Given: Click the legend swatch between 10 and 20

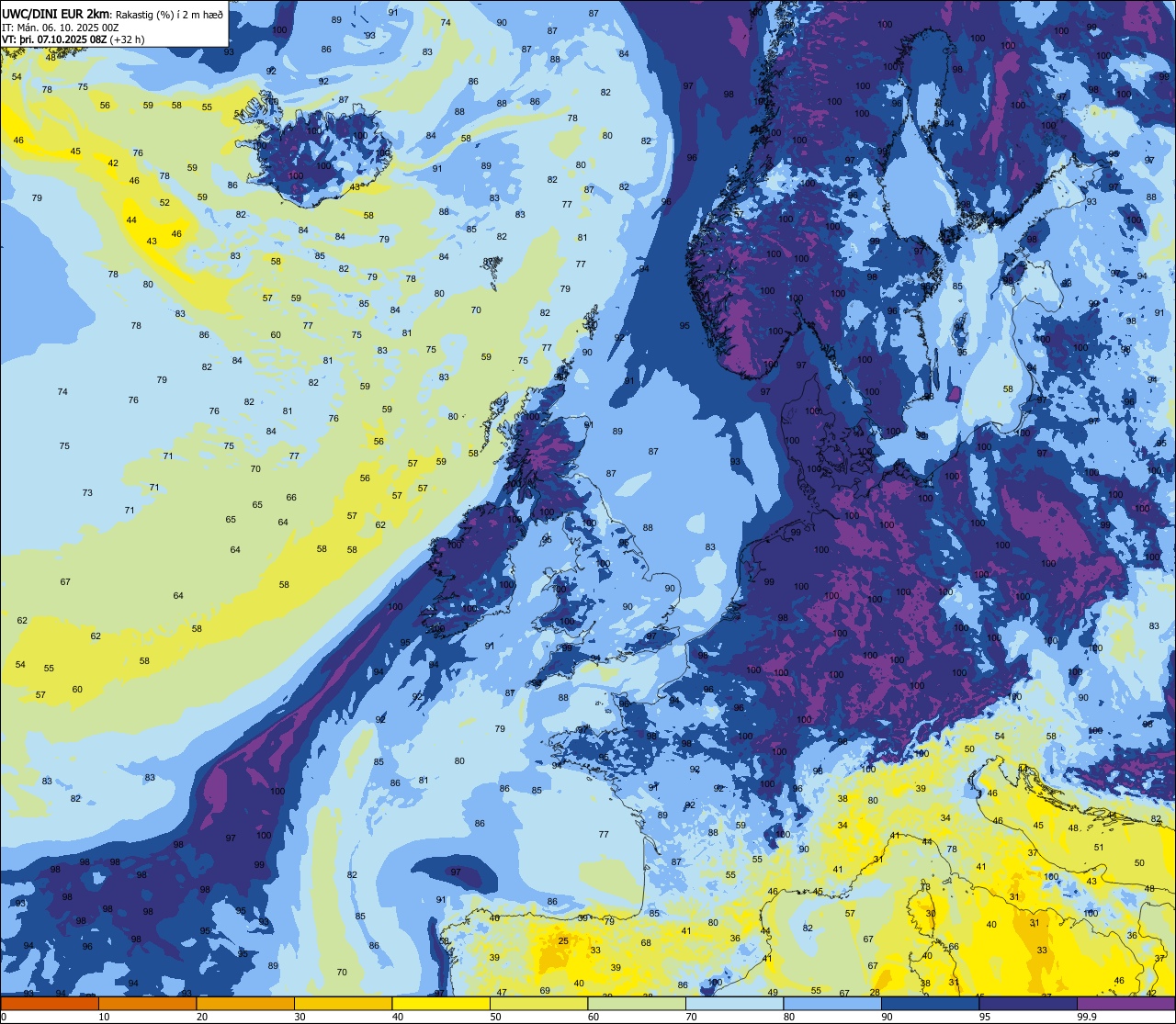Looking at the screenshot, I should 147,1003.
